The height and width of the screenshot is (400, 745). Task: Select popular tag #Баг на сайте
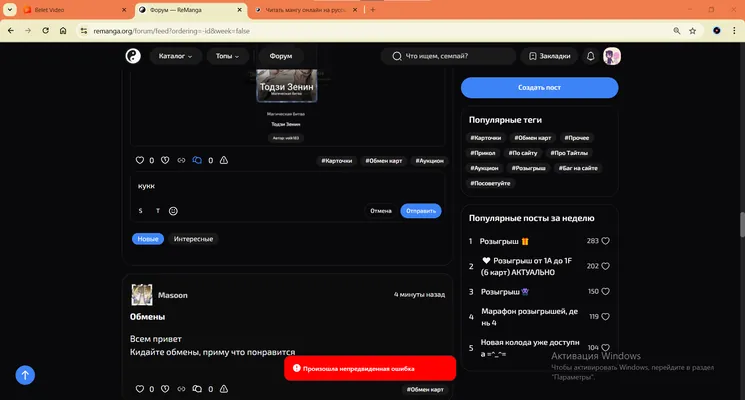(578, 168)
